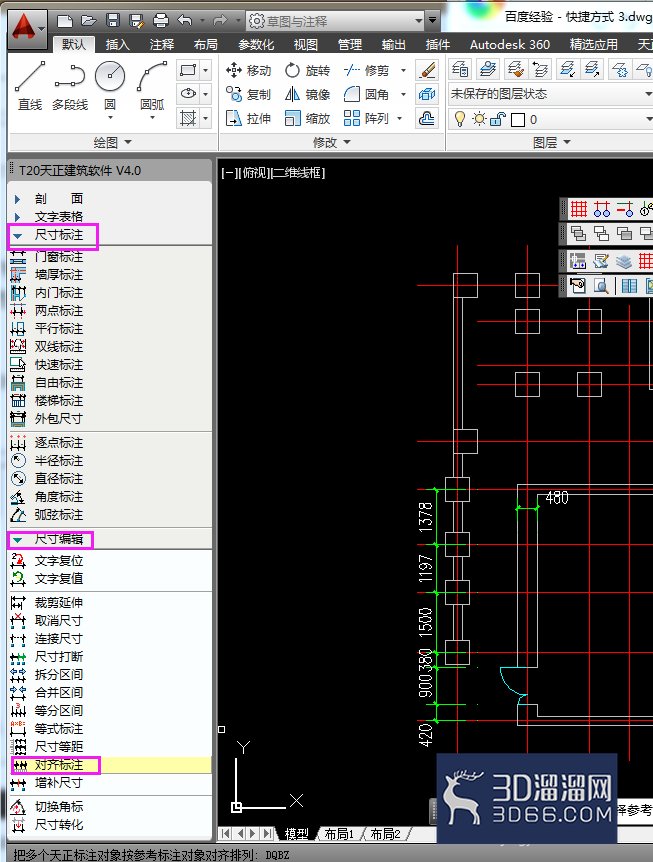Expand the 文字表格 section
Image resolution: width=653 pixels, height=862 pixels.
tap(18, 217)
